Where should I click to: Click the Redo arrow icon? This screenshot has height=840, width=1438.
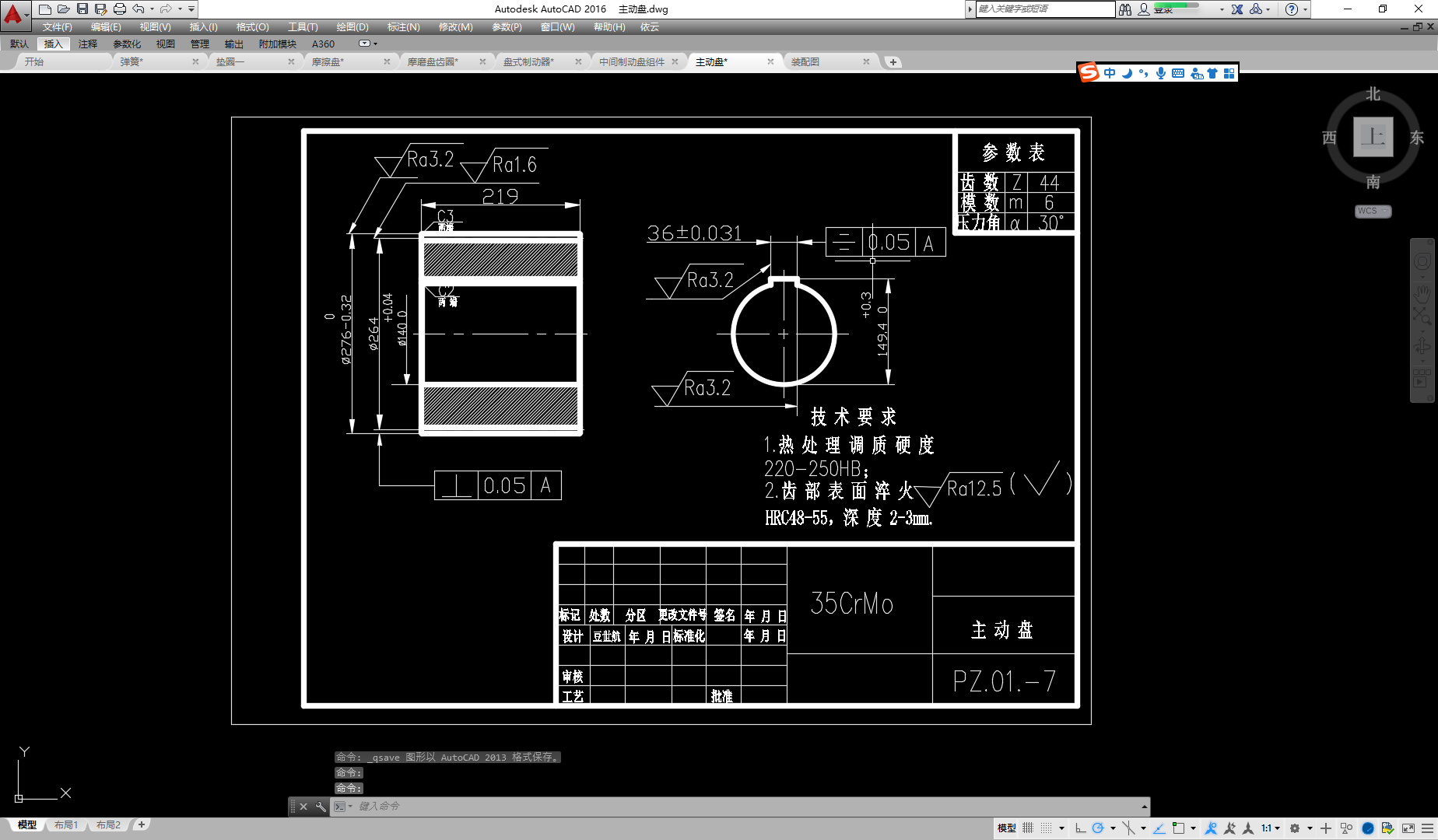(166, 9)
